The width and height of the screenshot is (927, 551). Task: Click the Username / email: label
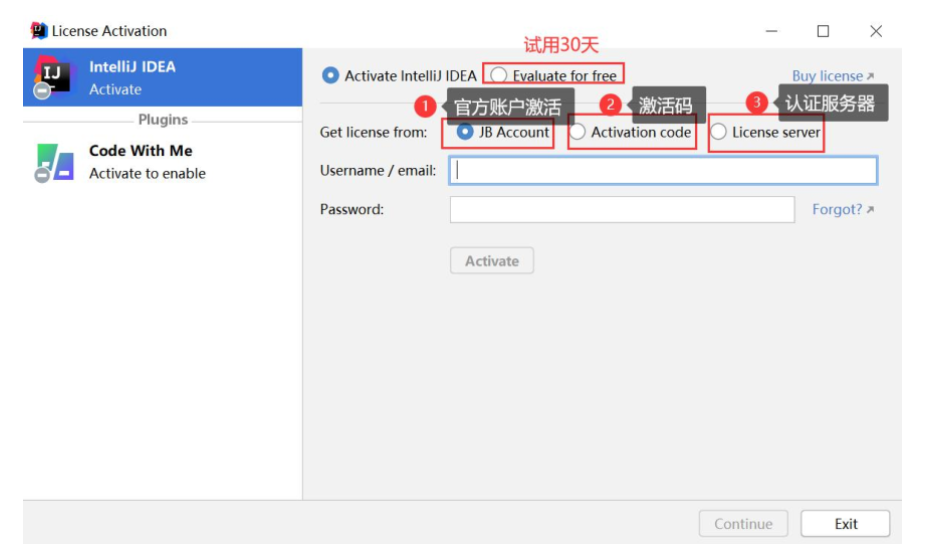pyautogui.click(x=378, y=170)
